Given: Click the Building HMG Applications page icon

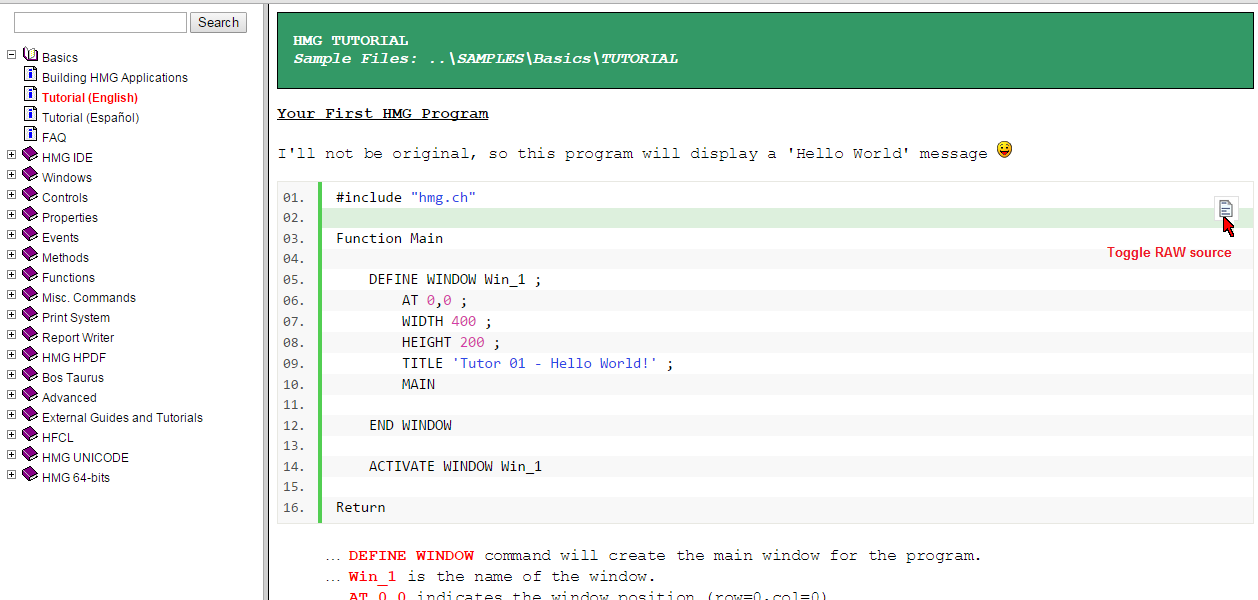Looking at the screenshot, I should click(30, 75).
